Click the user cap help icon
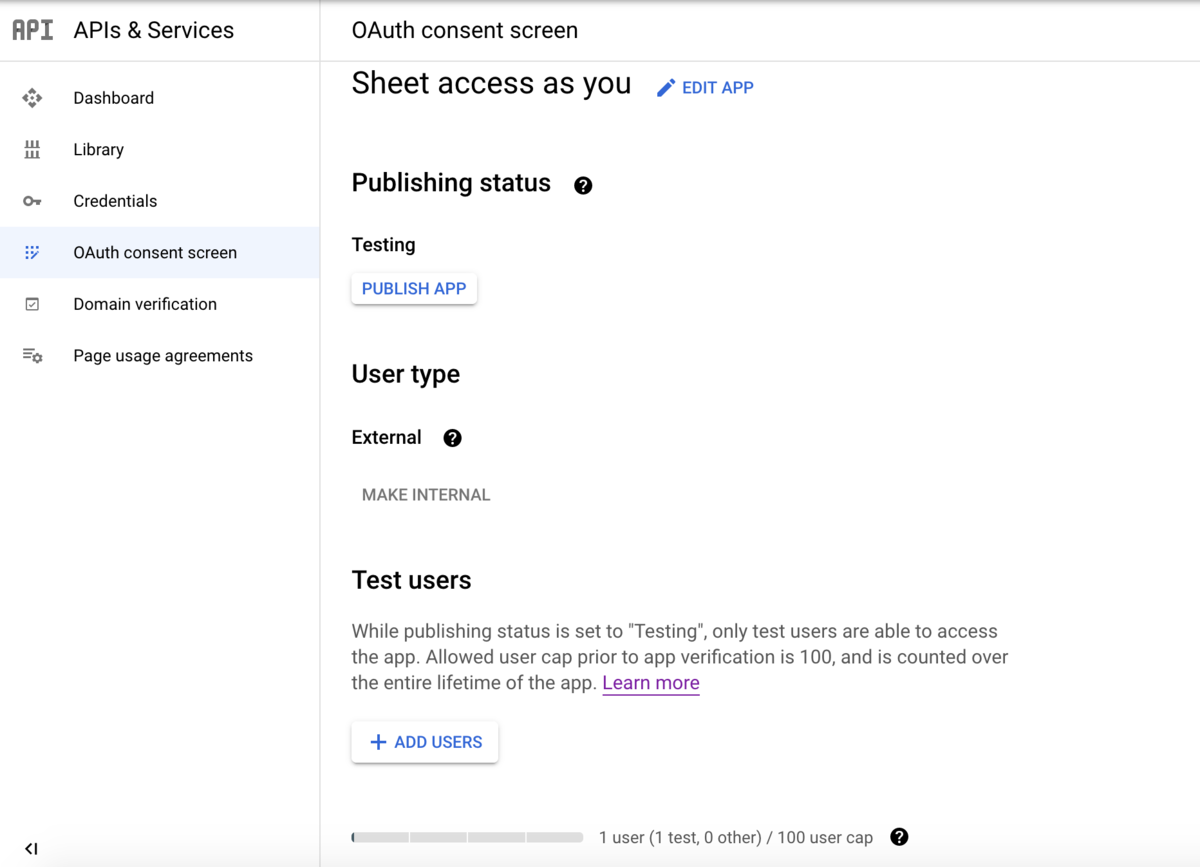Image resolution: width=1200 pixels, height=867 pixels. [899, 837]
